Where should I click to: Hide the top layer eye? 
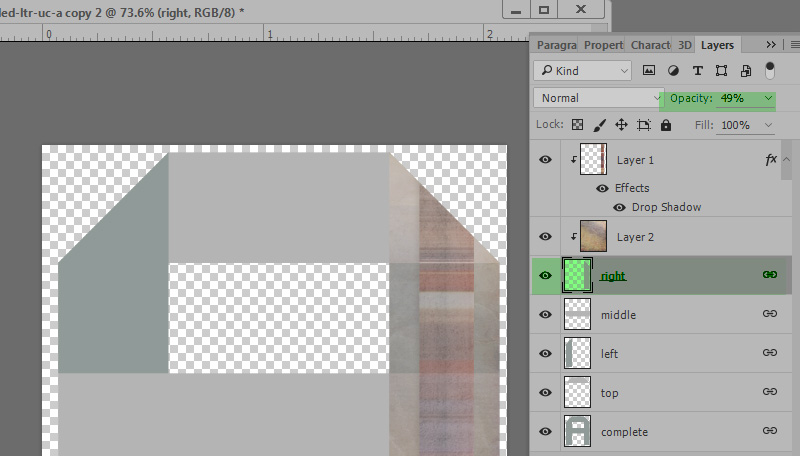[x=545, y=392]
